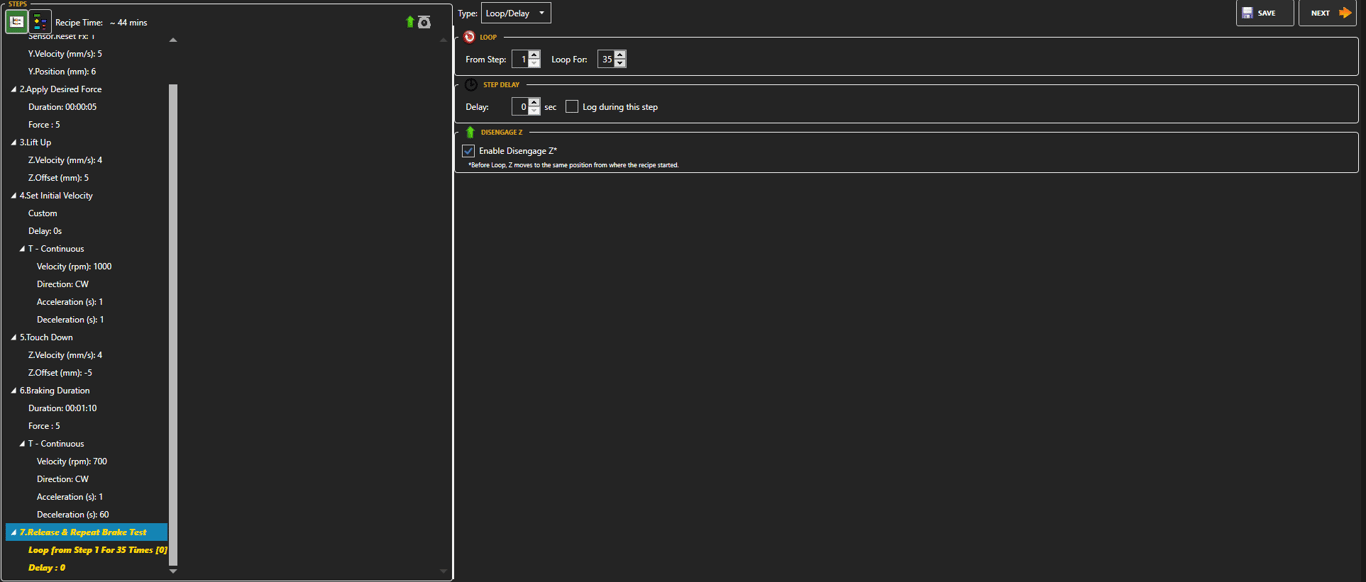
Task: Click Save button text
Action: (x=1267, y=13)
